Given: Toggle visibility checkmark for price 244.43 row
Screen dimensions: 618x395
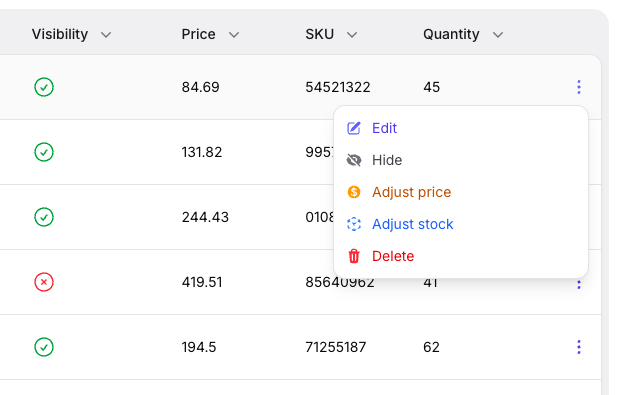Looking at the screenshot, I should pyautogui.click(x=44, y=217).
